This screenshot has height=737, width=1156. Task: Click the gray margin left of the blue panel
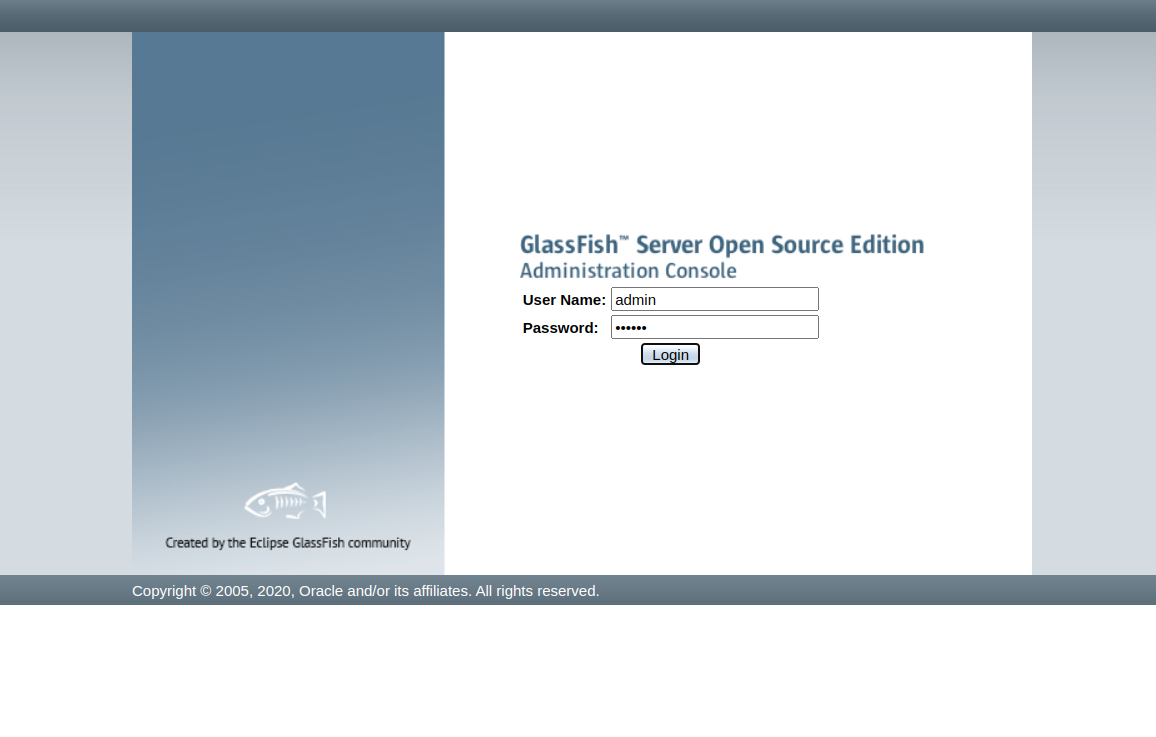65,300
